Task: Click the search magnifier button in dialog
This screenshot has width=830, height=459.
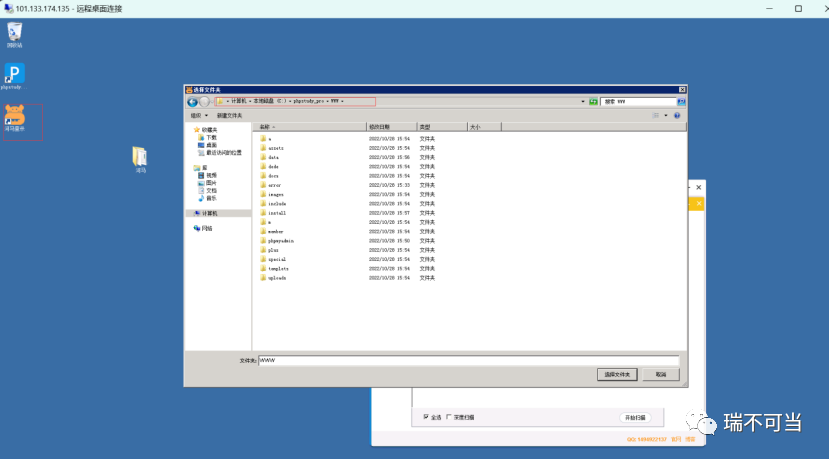Action: pyautogui.click(x=681, y=101)
